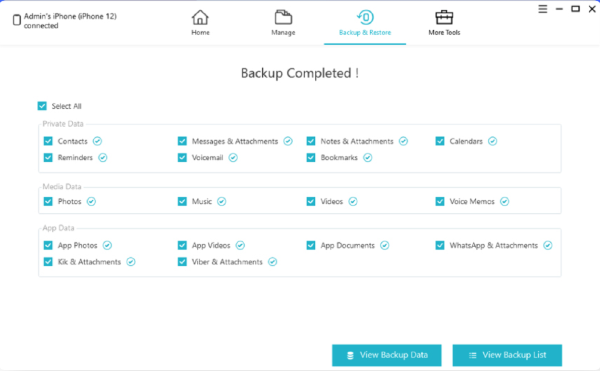The height and width of the screenshot is (371, 600).
Task: Uncheck the Notes & Attachments checkbox
Action: click(x=311, y=141)
